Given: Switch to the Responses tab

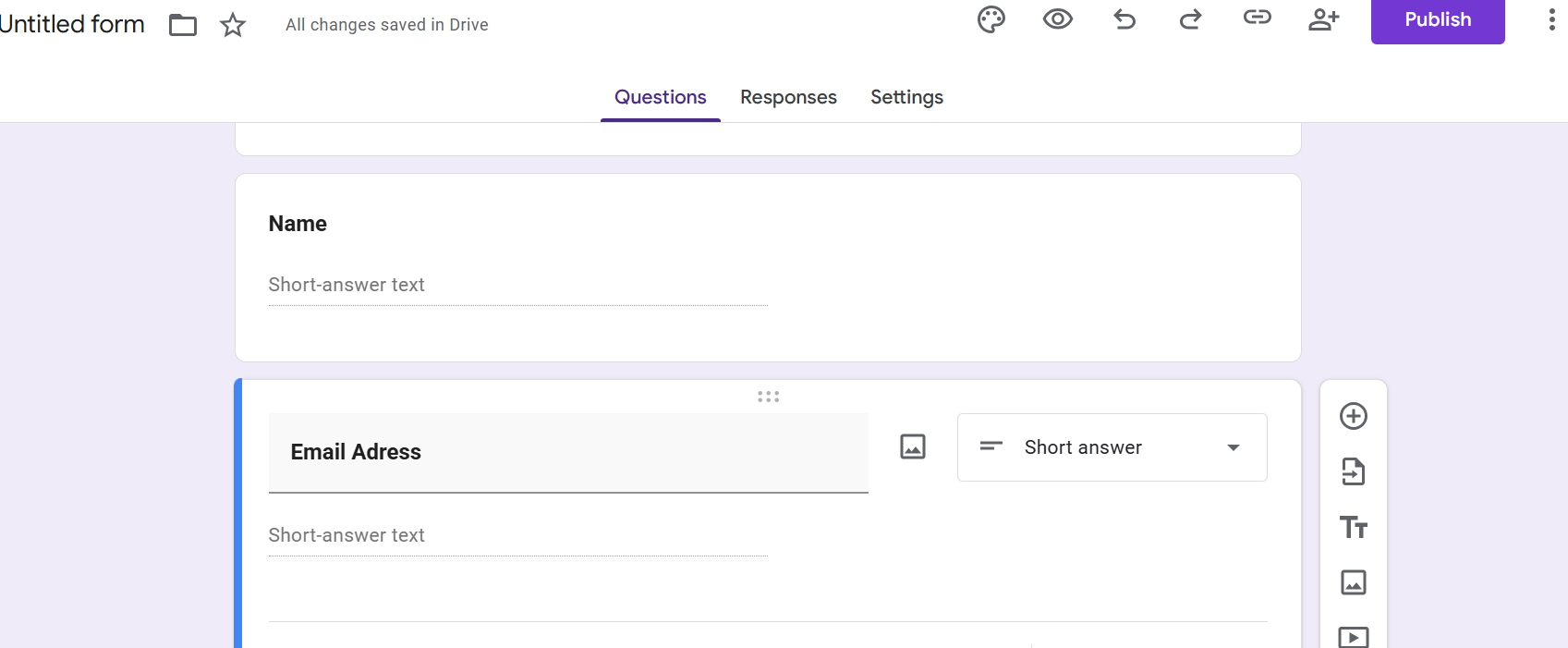Looking at the screenshot, I should tap(788, 97).
